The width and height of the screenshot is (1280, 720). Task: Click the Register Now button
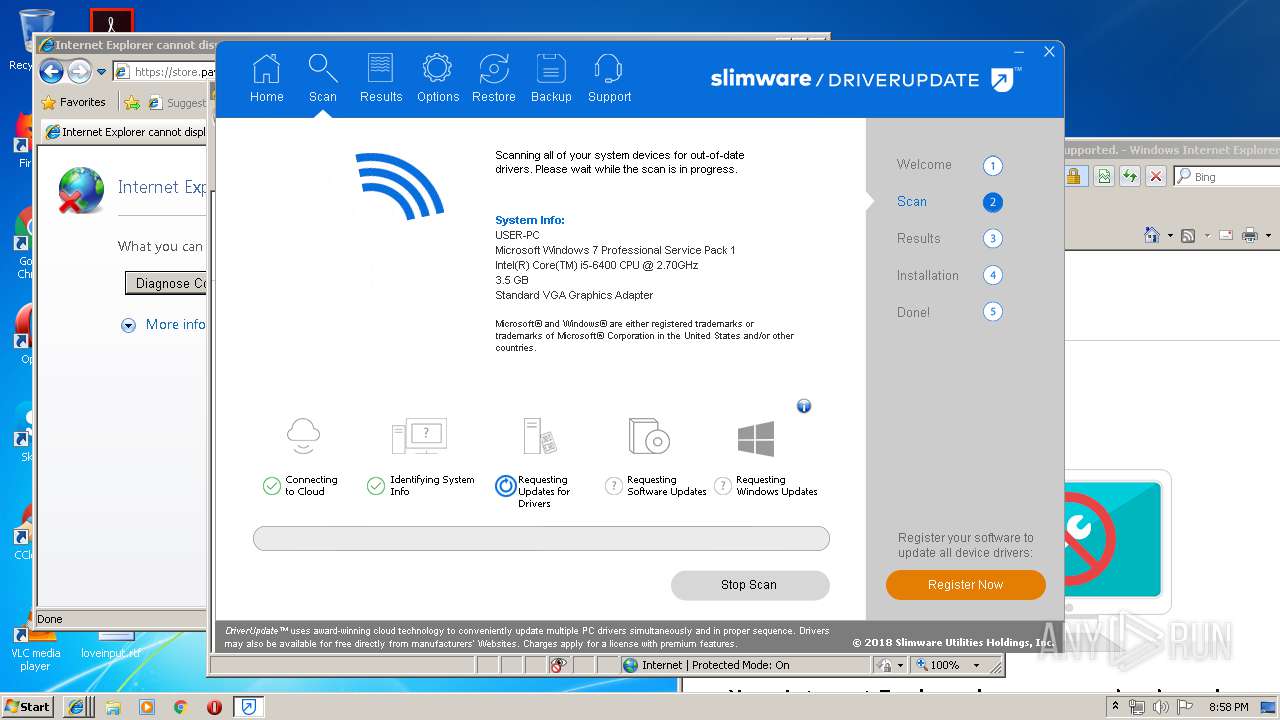[965, 585]
